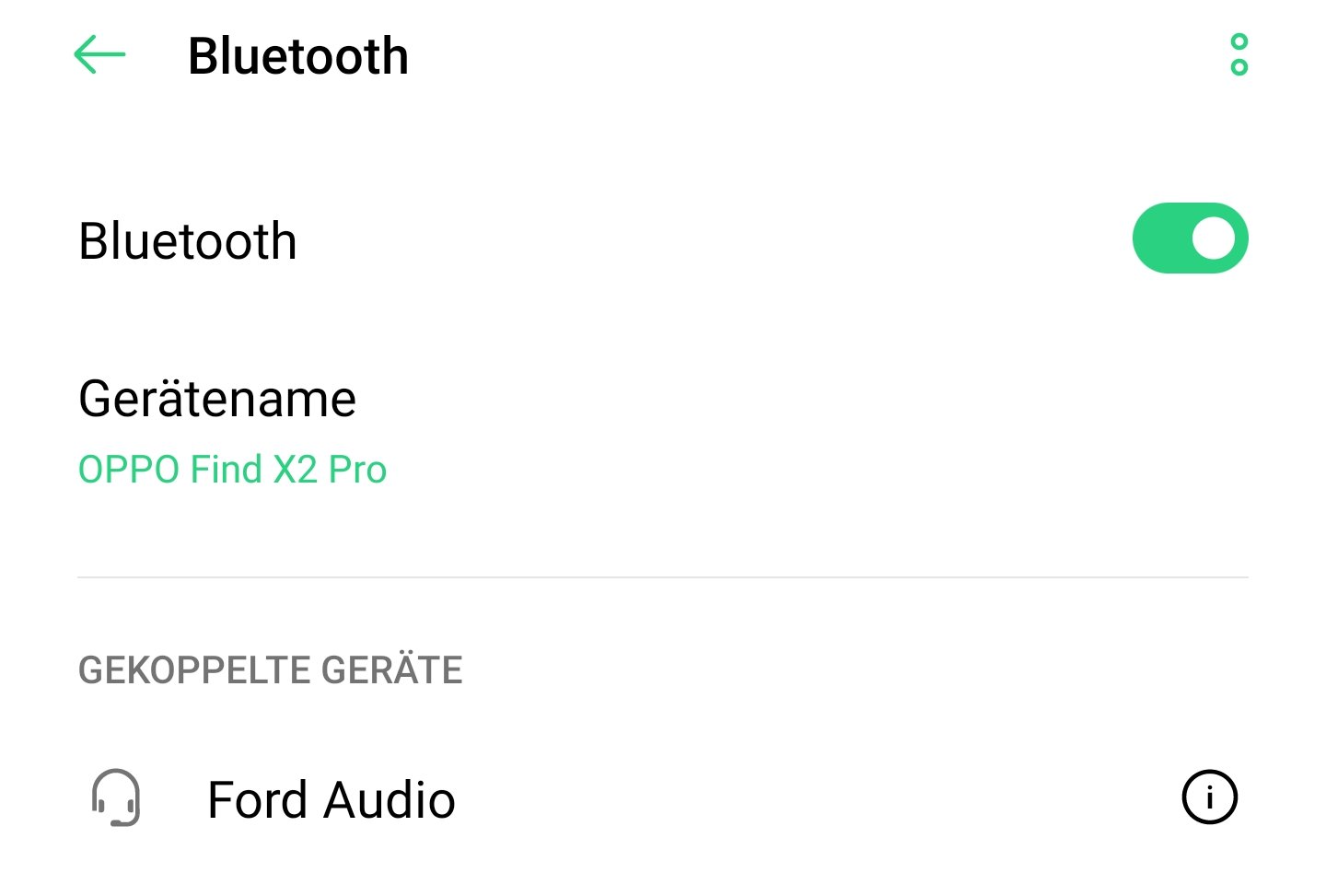Screen dimensions: 1326x896
Task: Choose the Gerätename heading
Action: coord(217,400)
